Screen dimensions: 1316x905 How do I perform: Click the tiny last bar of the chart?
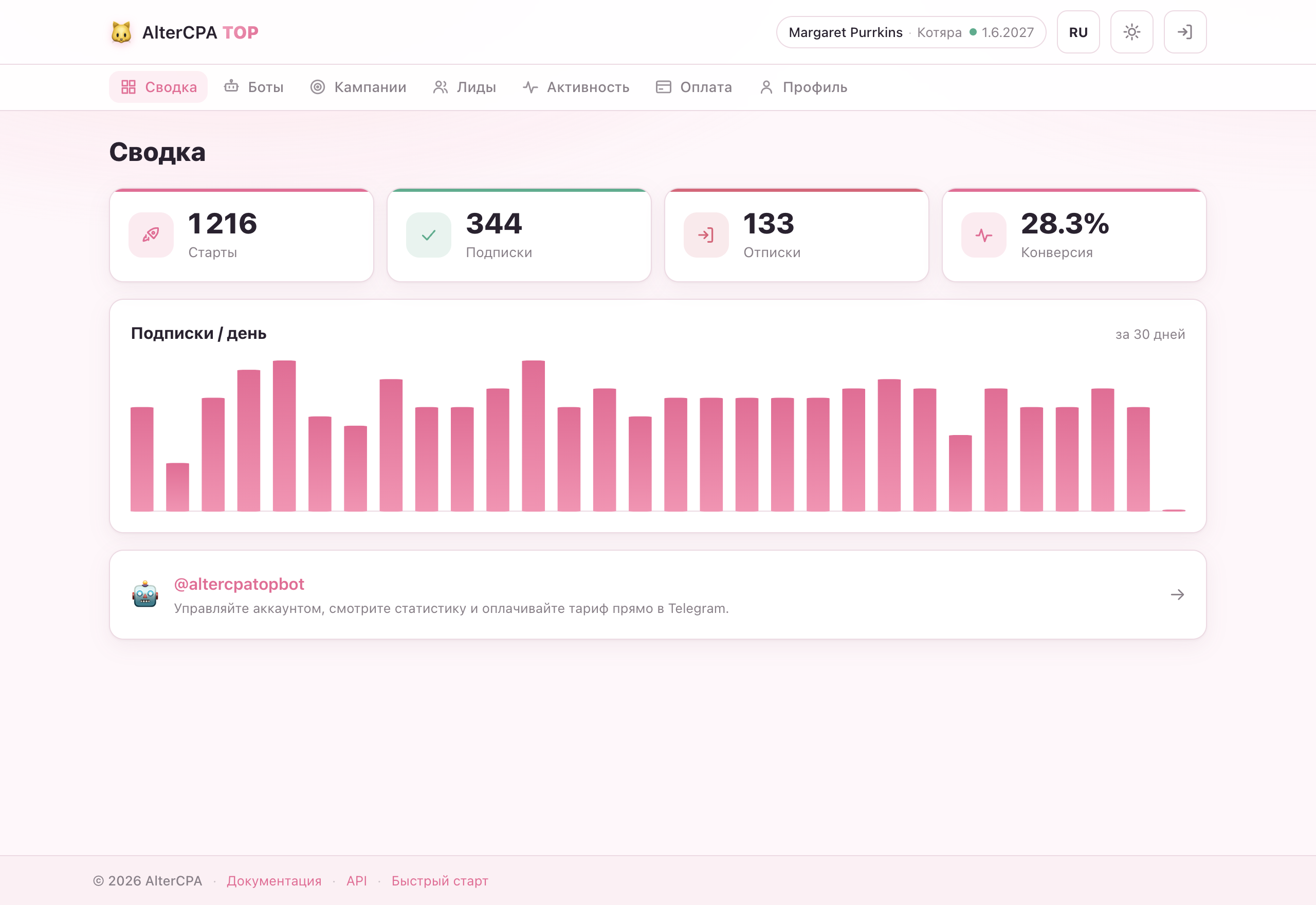click(x=1174, y=510)
